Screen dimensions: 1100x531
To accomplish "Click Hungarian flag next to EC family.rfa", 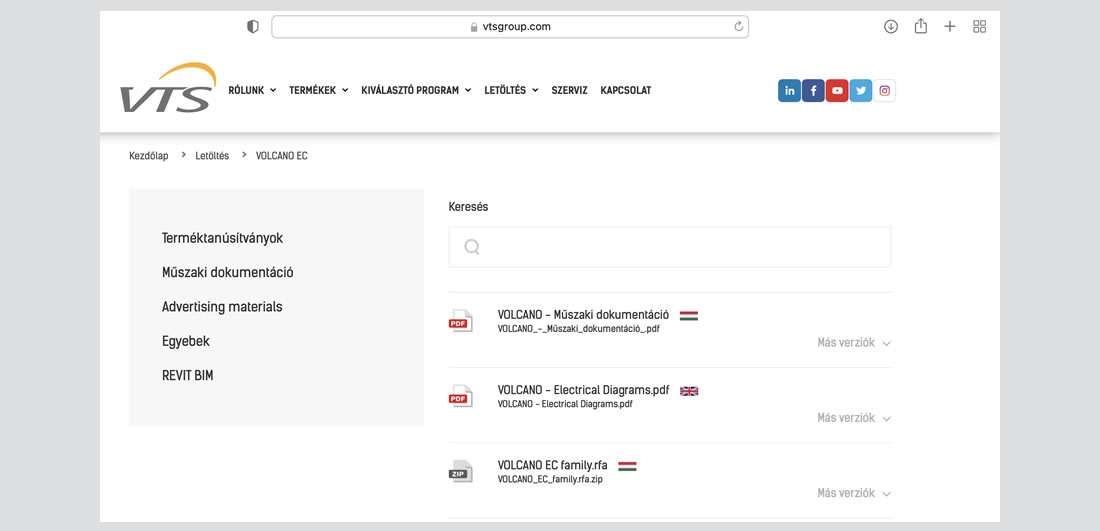I will pos(627,466).
